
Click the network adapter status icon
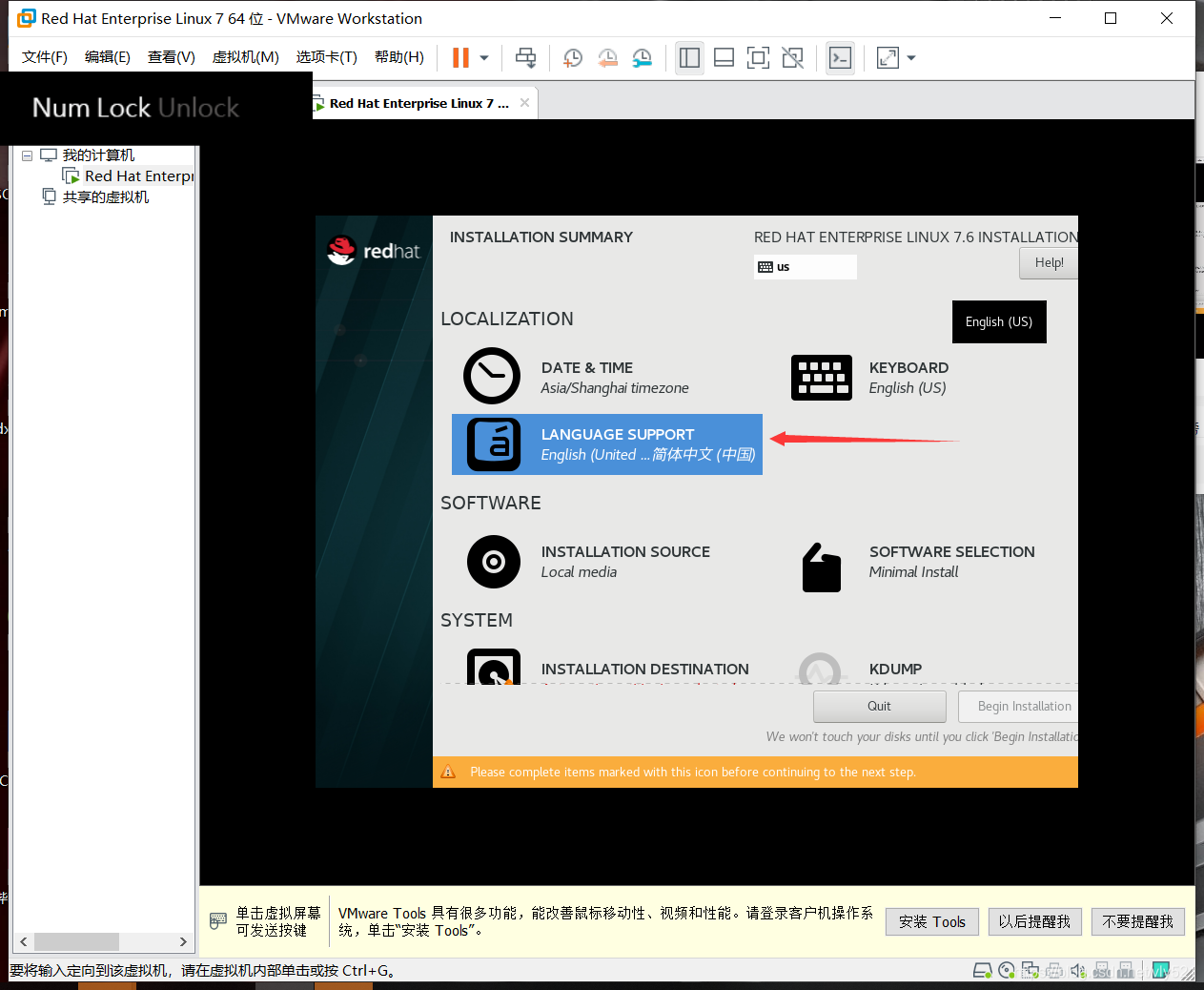point(1030,971)
